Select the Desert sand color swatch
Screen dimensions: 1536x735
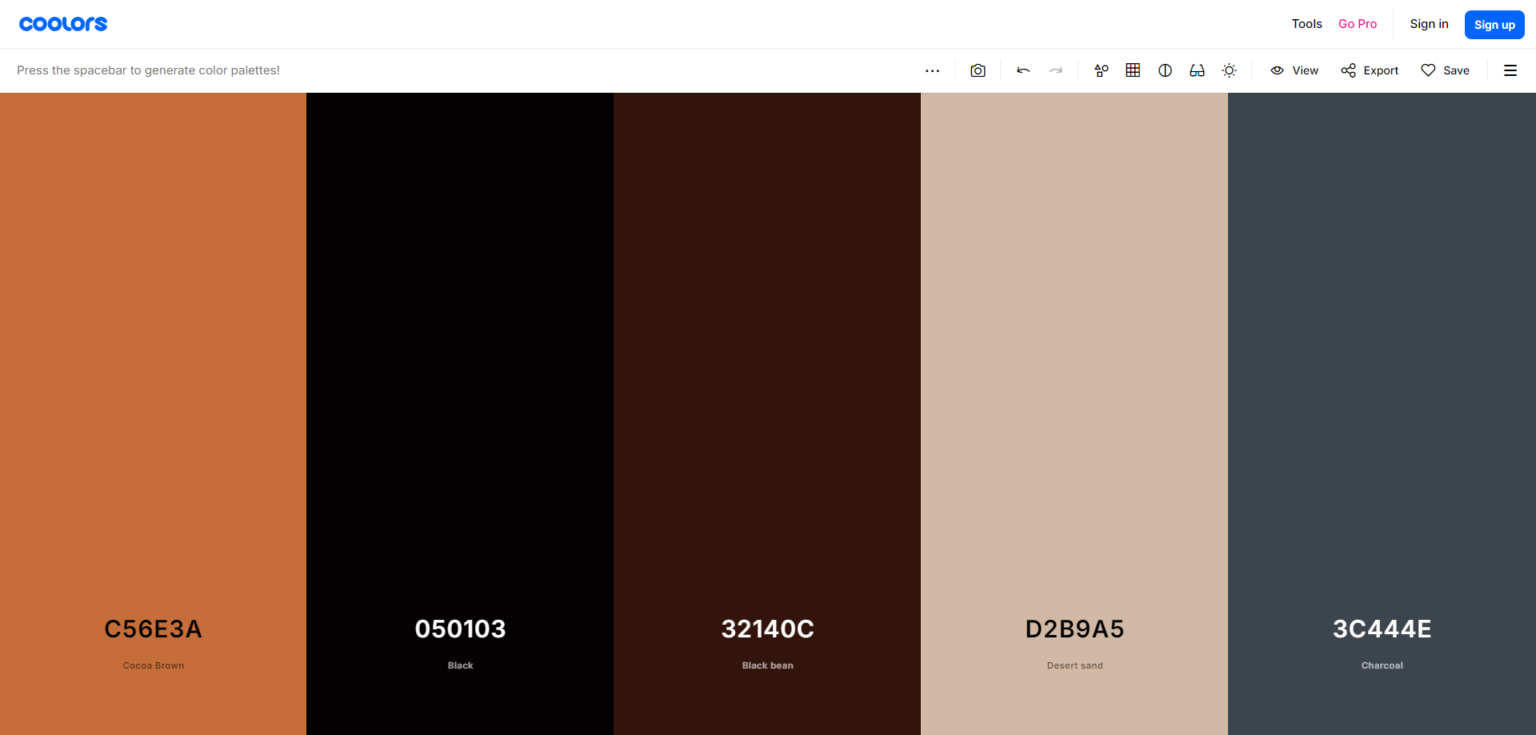click(x=1074, y=400)
